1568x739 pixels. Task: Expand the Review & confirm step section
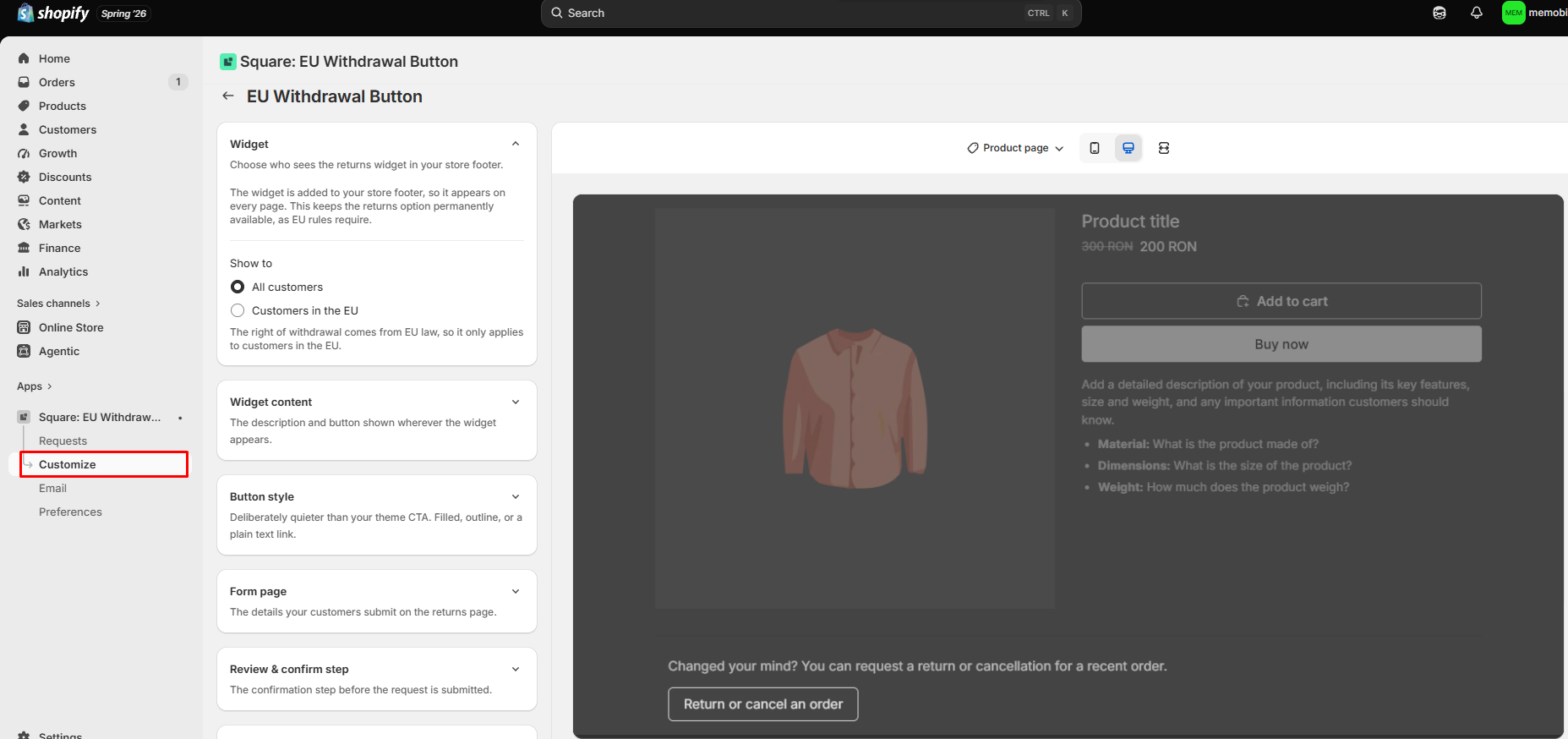coord(516,670)
